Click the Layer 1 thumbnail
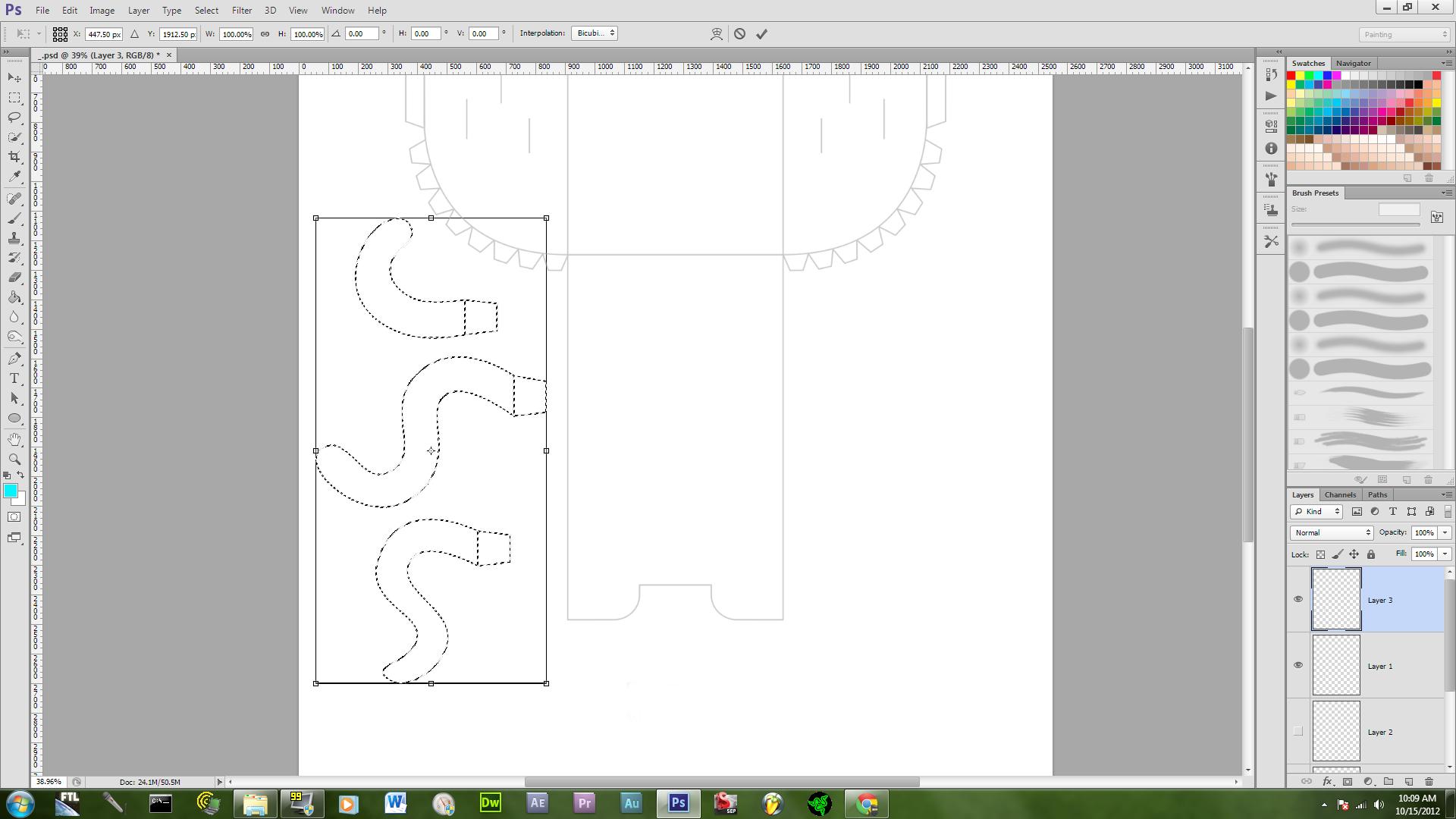 click(1335, 665)
